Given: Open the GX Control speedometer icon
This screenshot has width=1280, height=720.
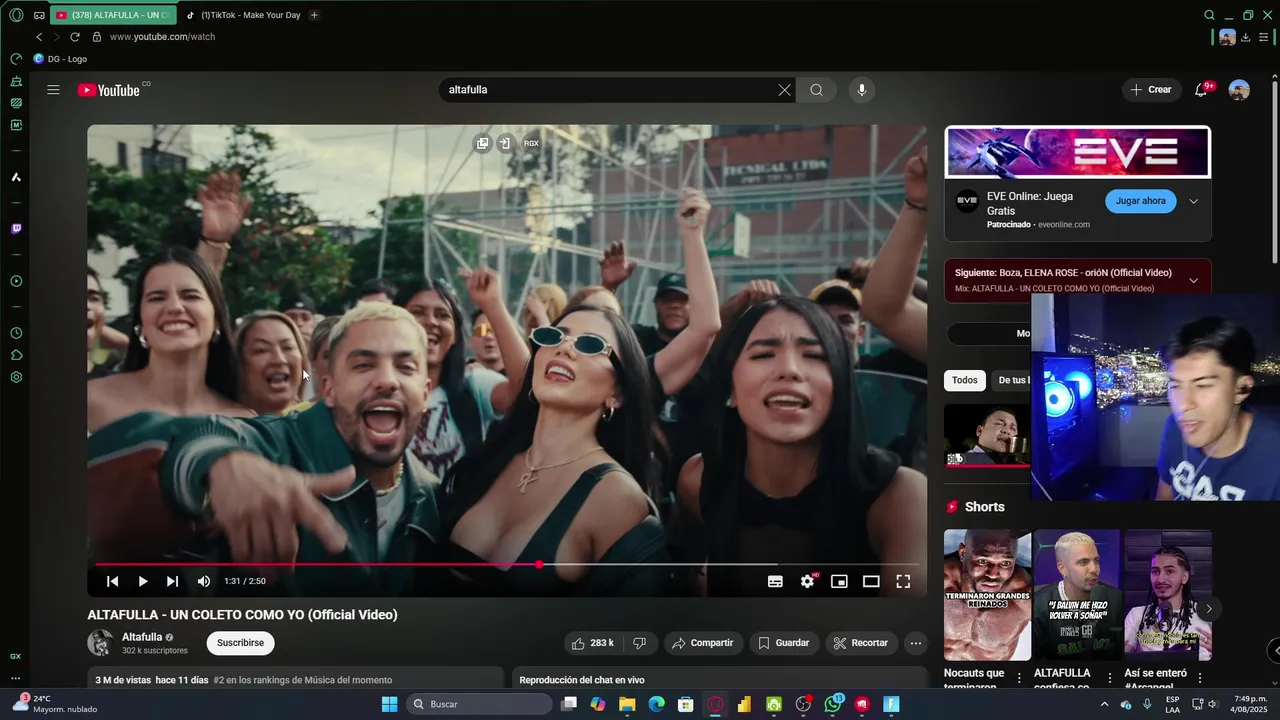Looking at the screenshot, I should 16,59.
